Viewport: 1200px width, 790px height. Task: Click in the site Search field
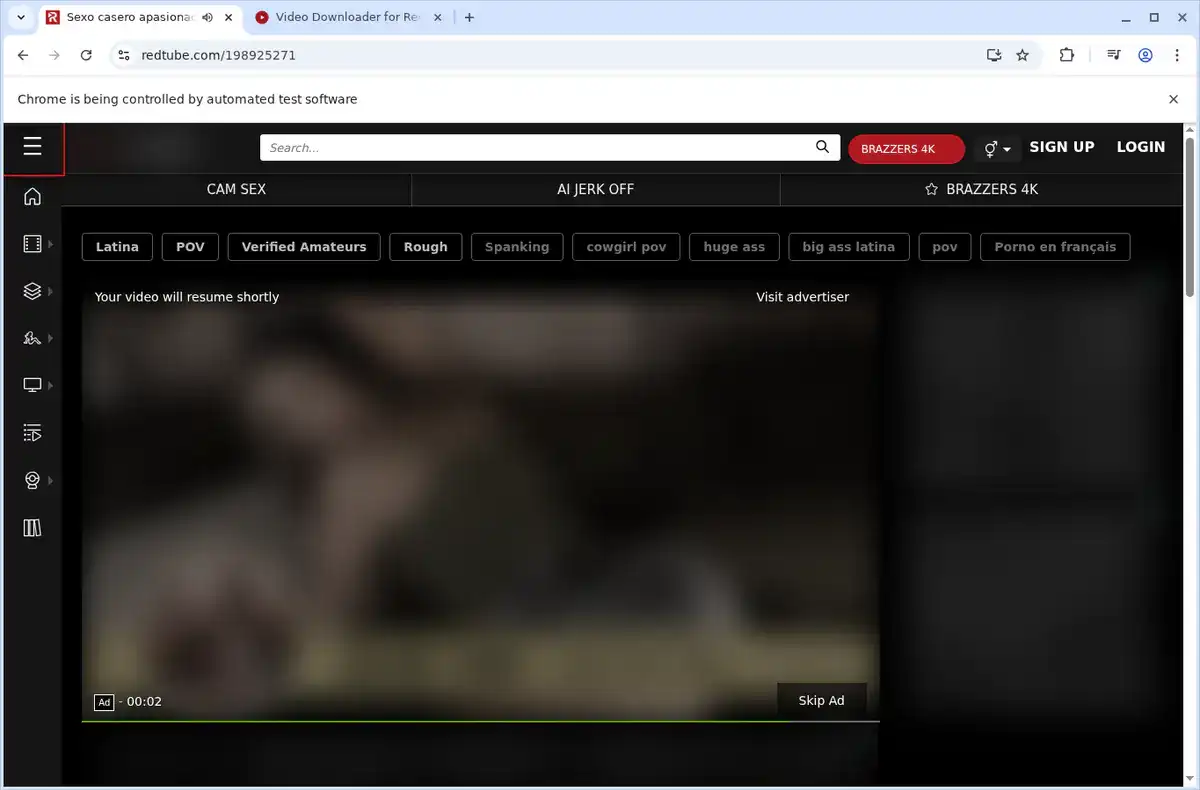click(537, 147)
